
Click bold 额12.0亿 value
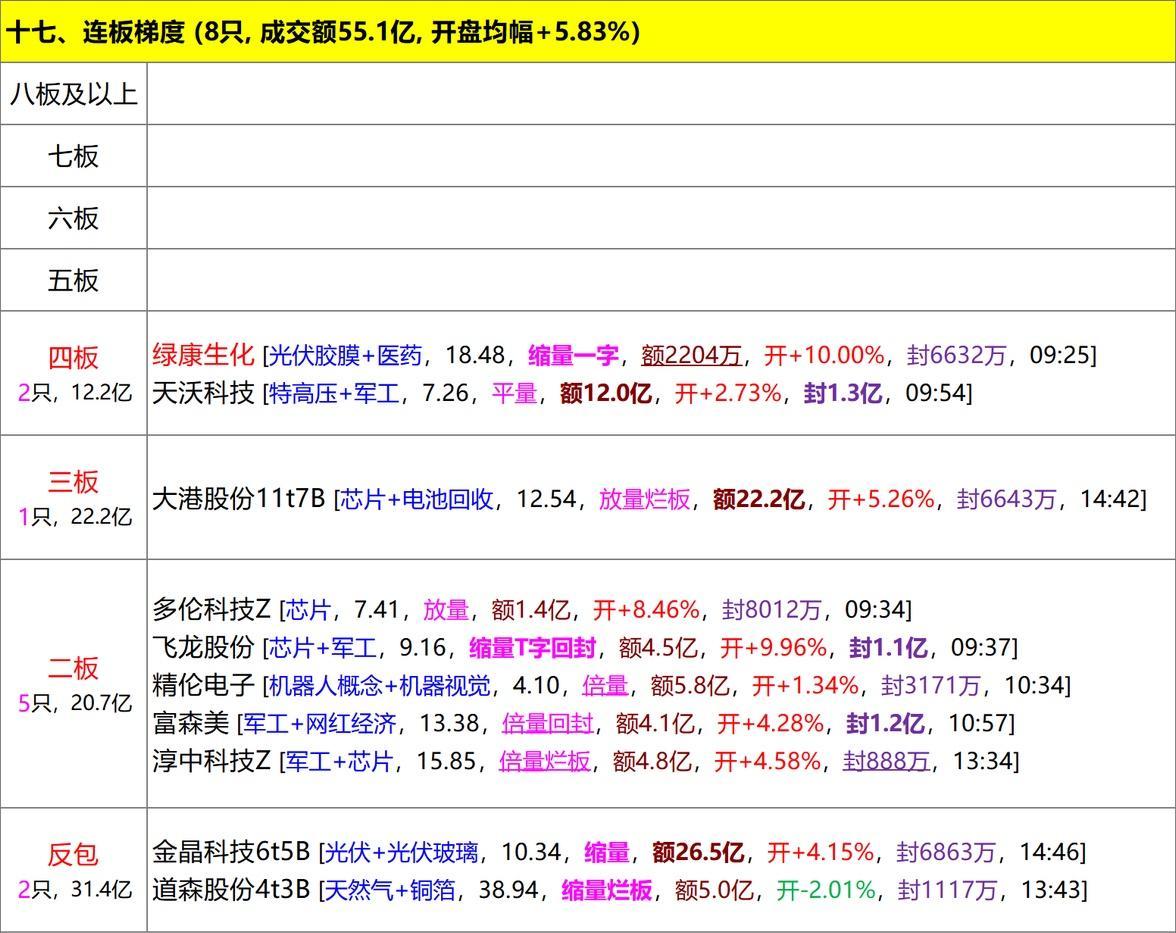point(605,393)
